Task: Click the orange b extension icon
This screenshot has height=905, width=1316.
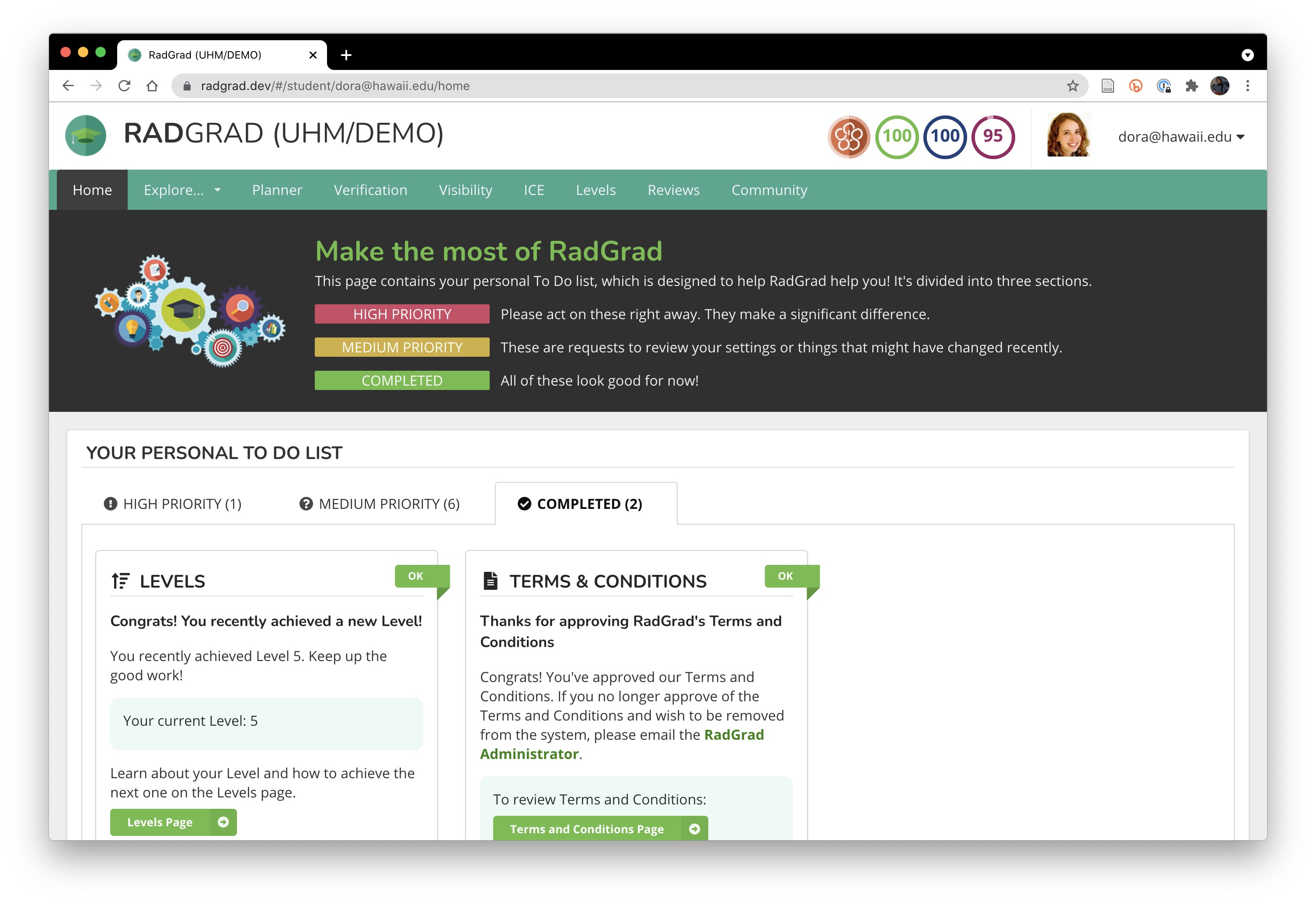Action: (1136, 86)
